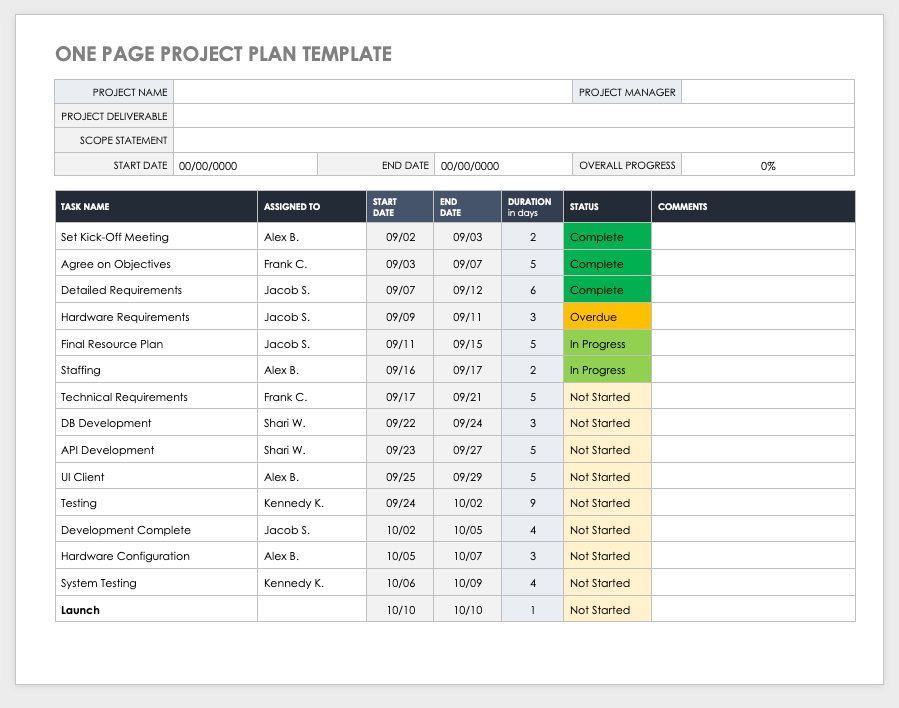Click the Project Deliverable field
Image resolution: width=899 pixels, height=708 pixels.
[x=514, y=116]
